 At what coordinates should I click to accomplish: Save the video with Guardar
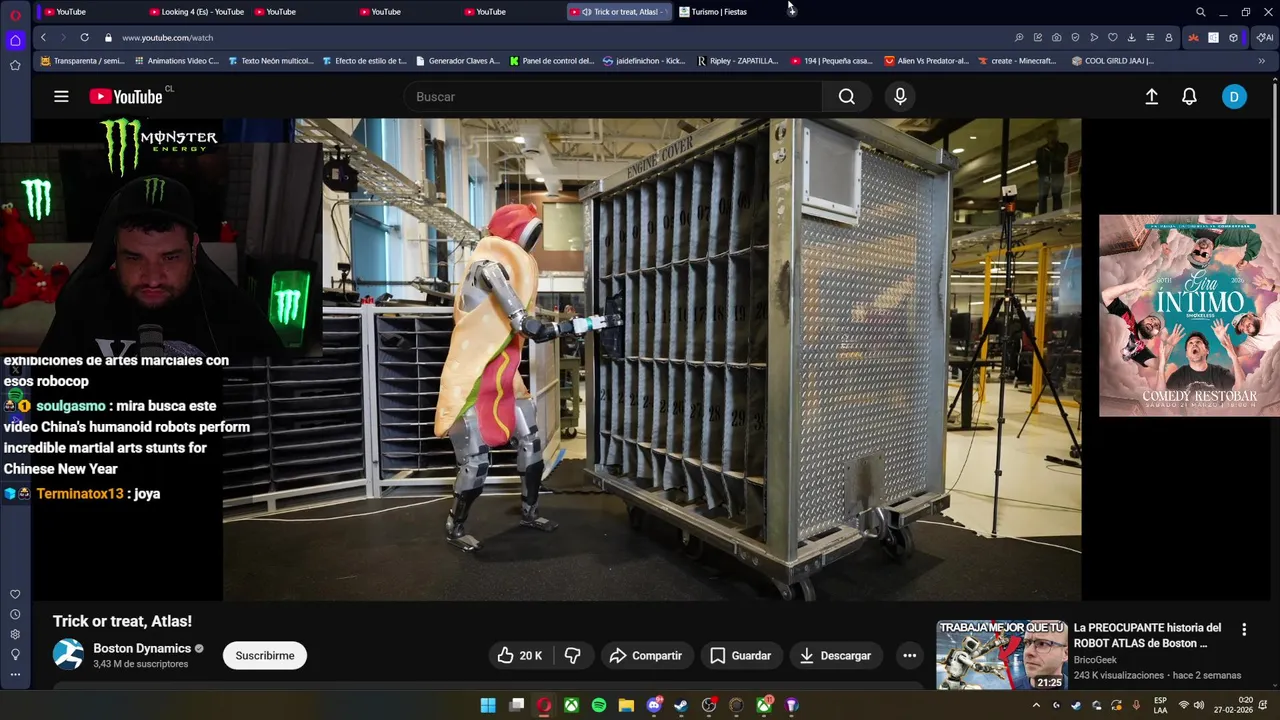pyautogui.click(x=741, y=656)
